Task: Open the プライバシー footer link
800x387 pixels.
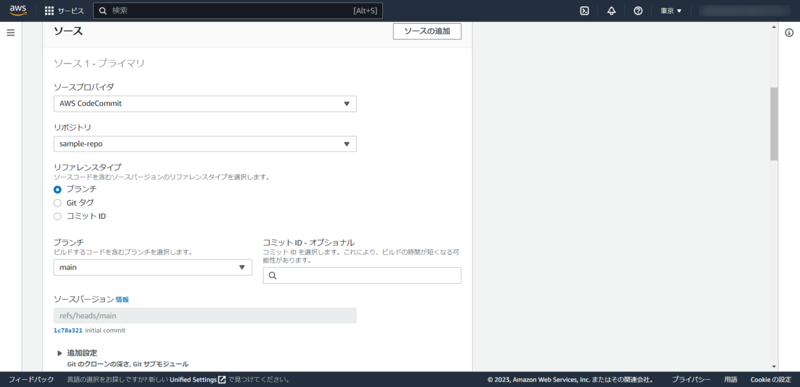Action: (x=691, y=380)
